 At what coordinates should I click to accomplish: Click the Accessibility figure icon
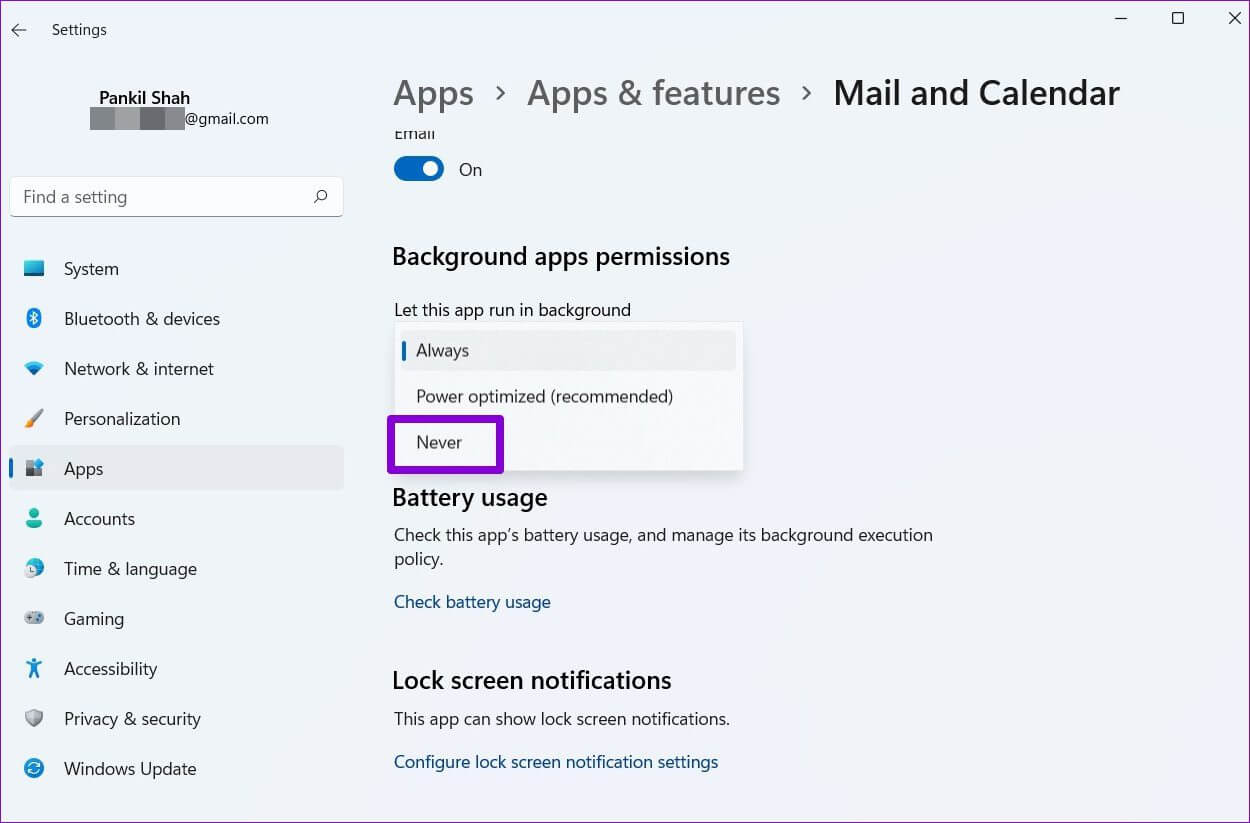coord(34,669)
